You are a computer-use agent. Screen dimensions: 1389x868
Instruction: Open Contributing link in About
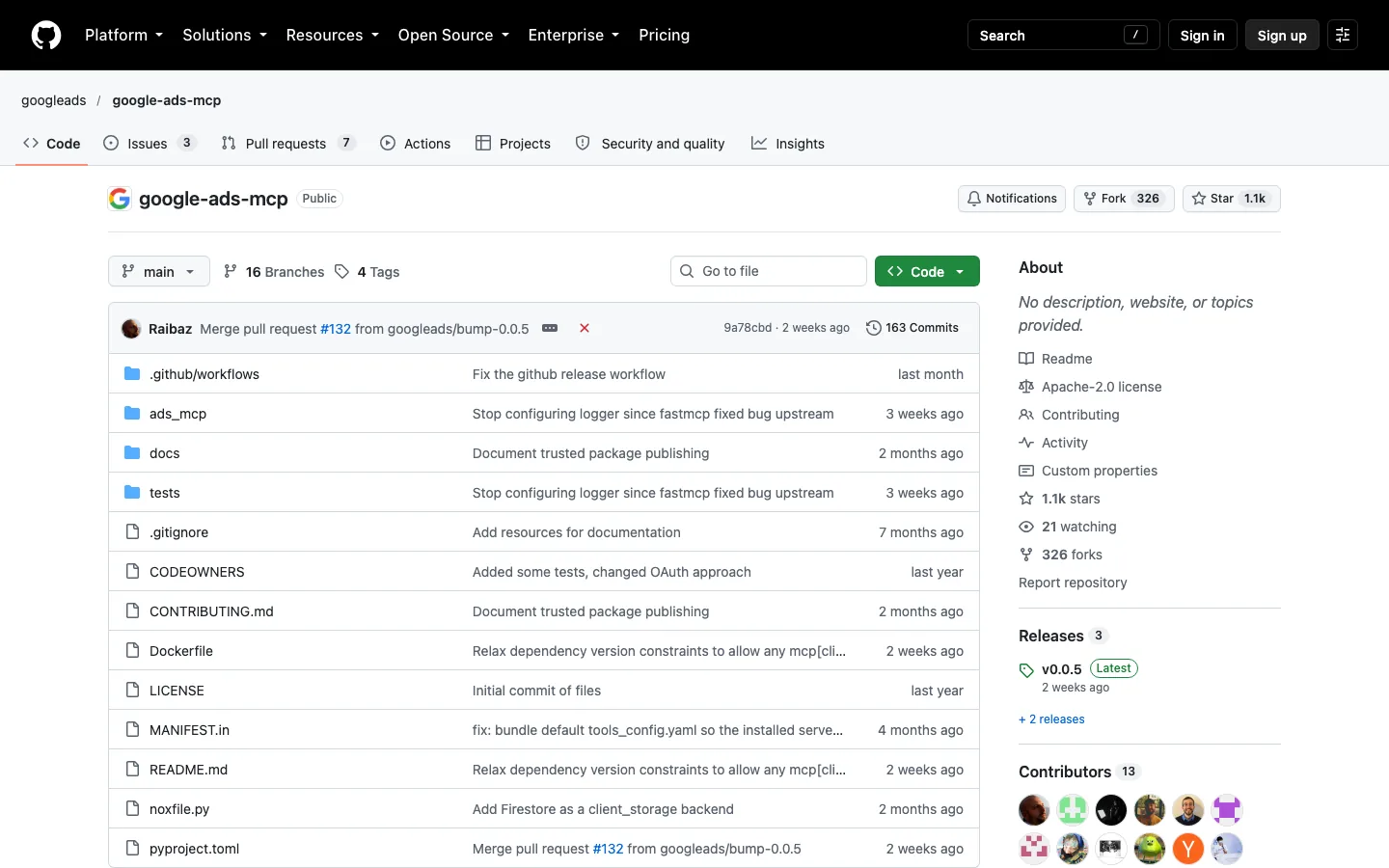pos(1070,415)
